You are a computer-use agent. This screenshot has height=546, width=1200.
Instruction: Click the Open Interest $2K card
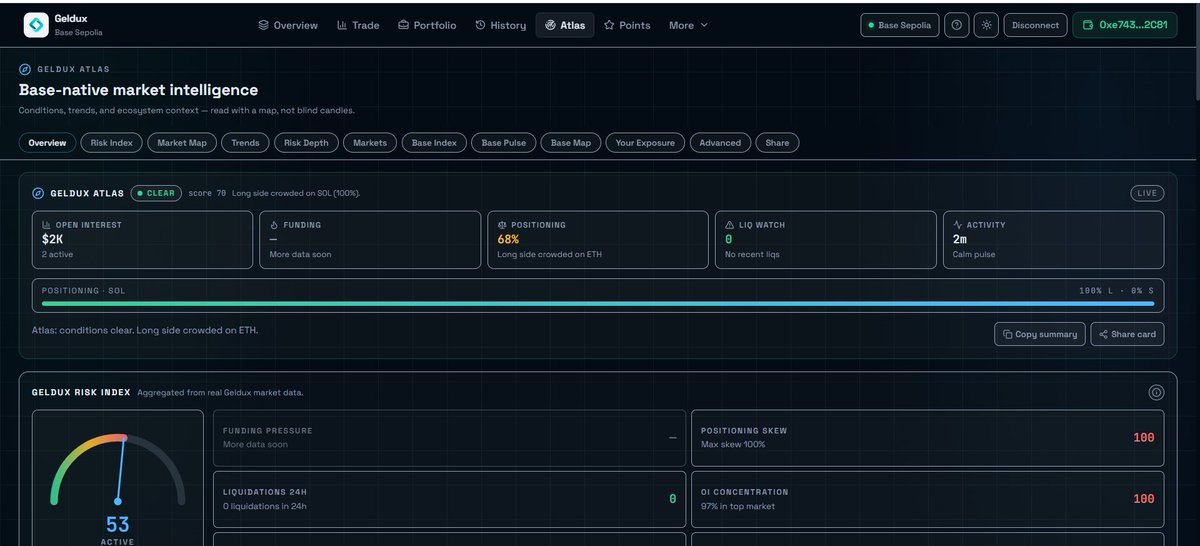[x=142, y=240]
